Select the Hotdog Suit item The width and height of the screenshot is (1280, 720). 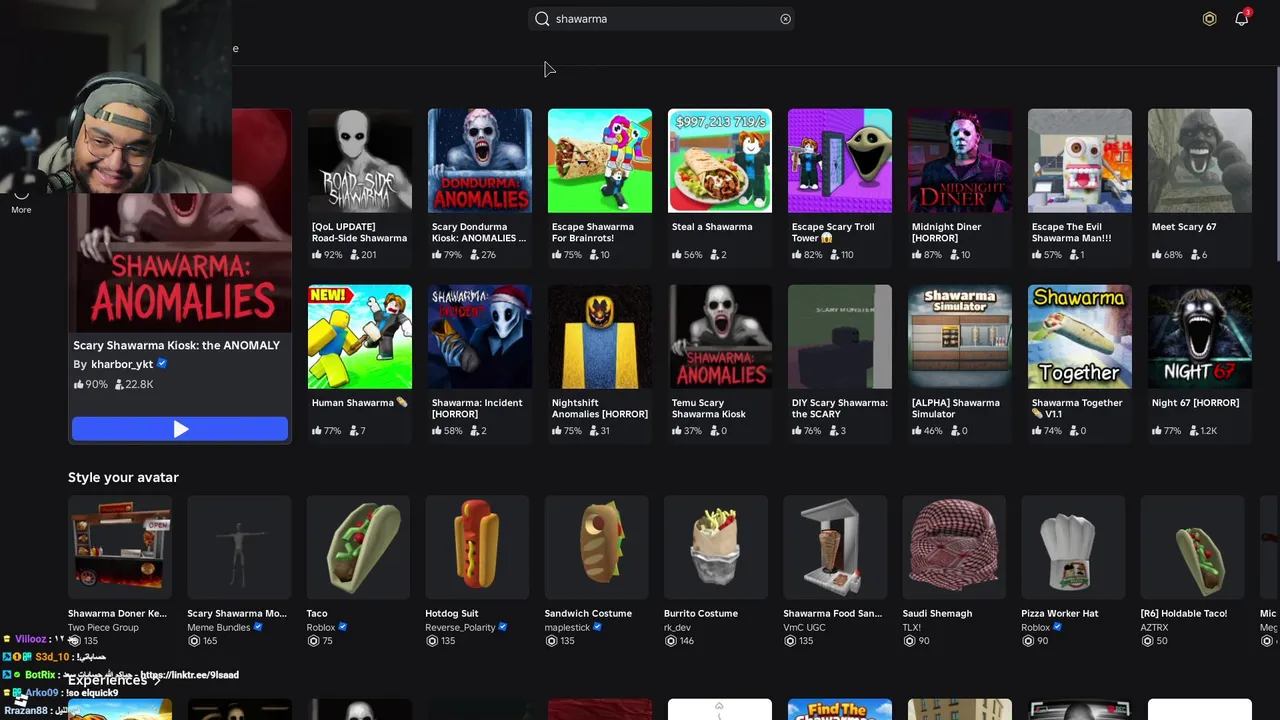477,547
